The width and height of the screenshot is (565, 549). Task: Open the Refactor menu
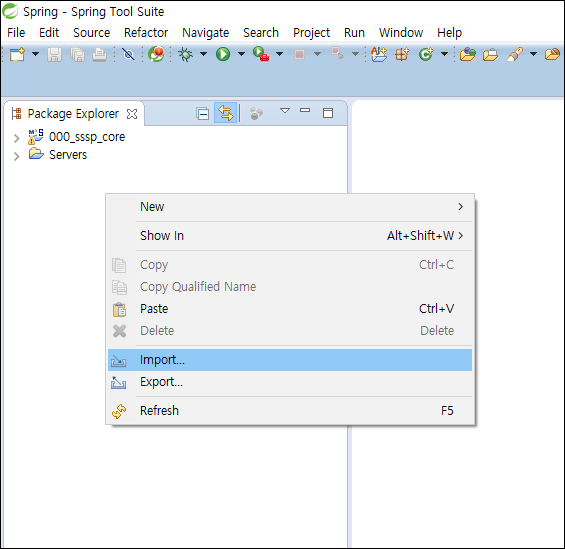point(146,33)
